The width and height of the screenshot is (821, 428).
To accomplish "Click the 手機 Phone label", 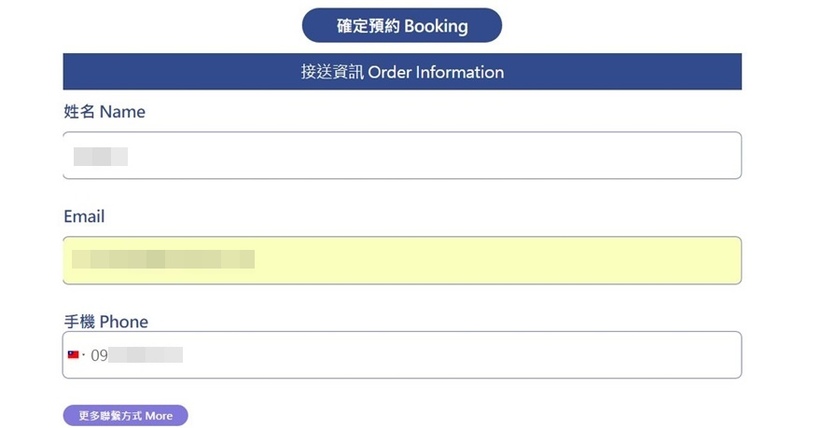I will point(105,322).
